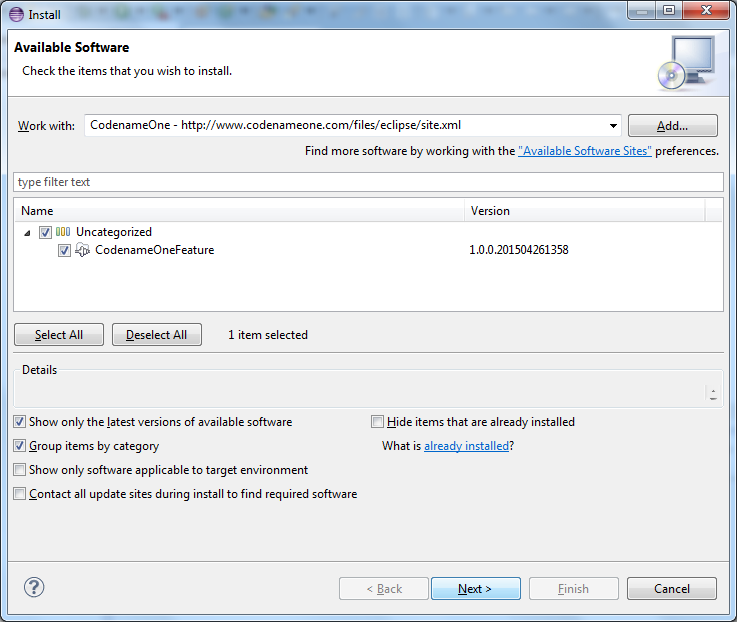This screenshot has height=622, width=737.
Task: Enable Hide items that are already installed
Action: 377,422
